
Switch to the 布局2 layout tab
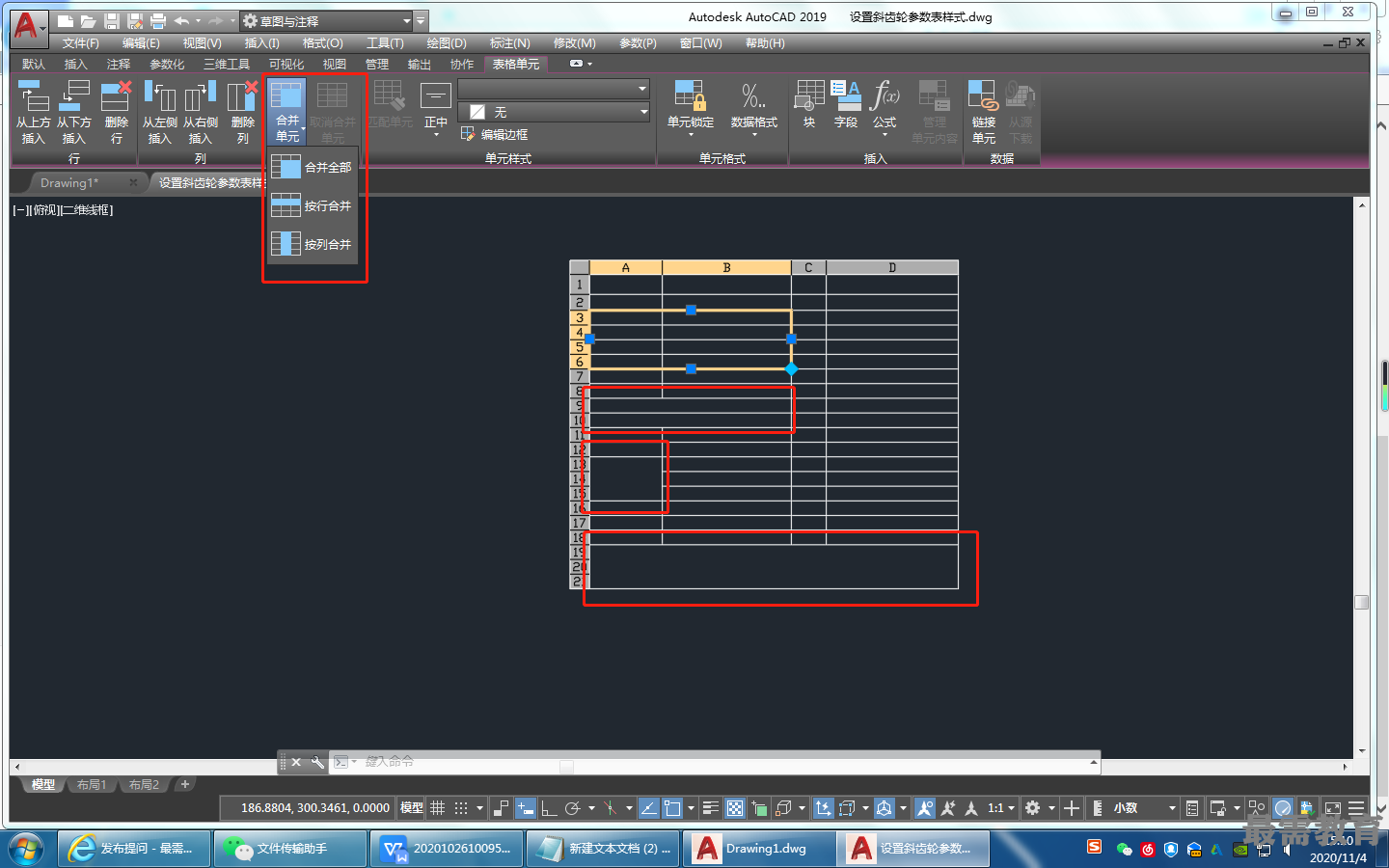tap(144, 785)
